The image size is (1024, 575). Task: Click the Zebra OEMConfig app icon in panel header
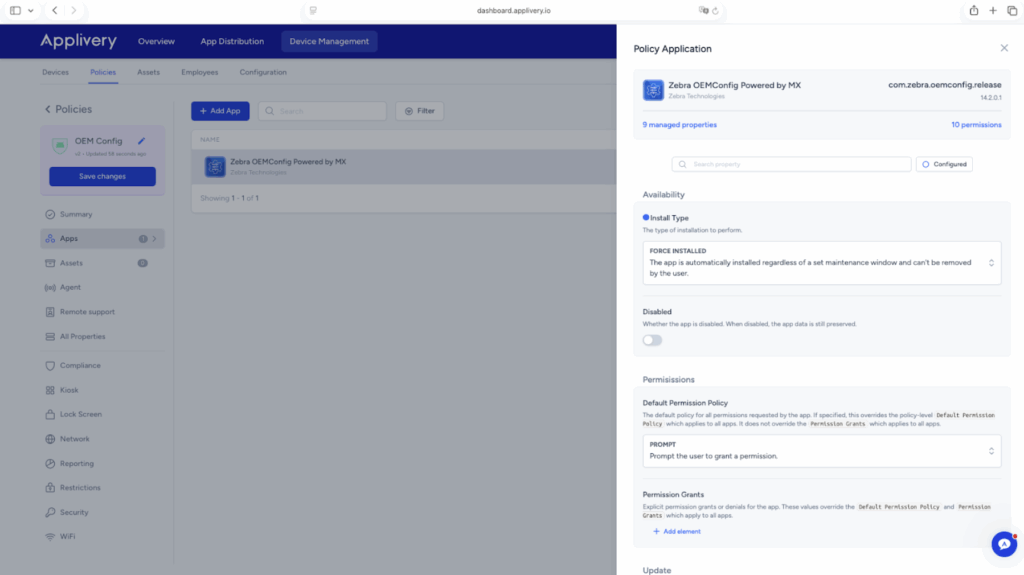point(653,90)
